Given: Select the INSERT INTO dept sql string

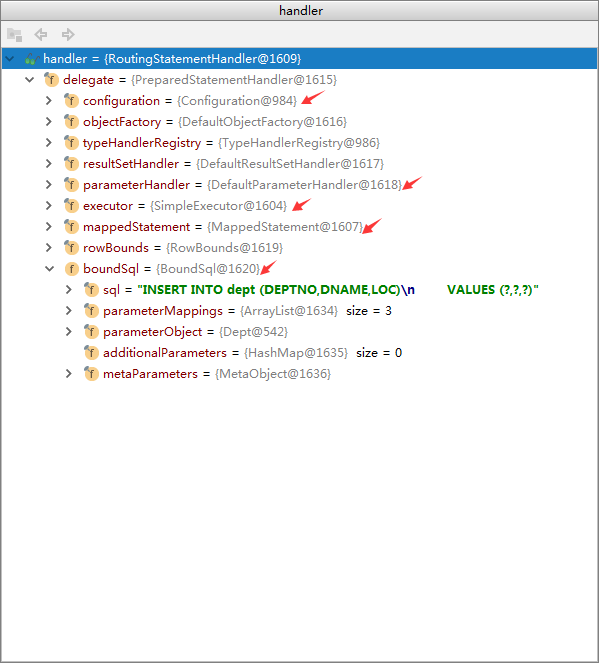Looking at the screenshot, I should (338, 290).
